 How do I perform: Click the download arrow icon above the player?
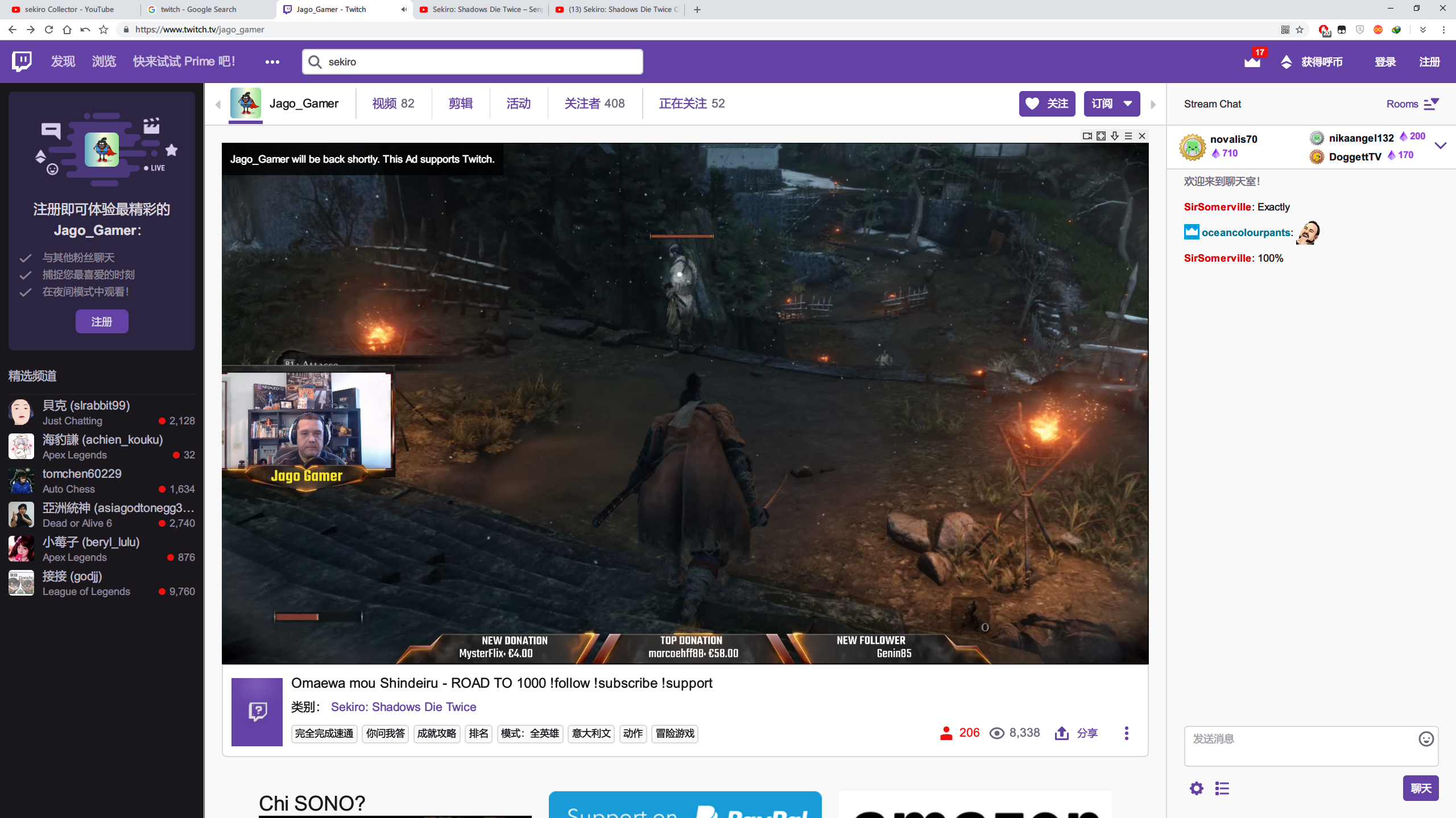click(x=1115, y=136)
